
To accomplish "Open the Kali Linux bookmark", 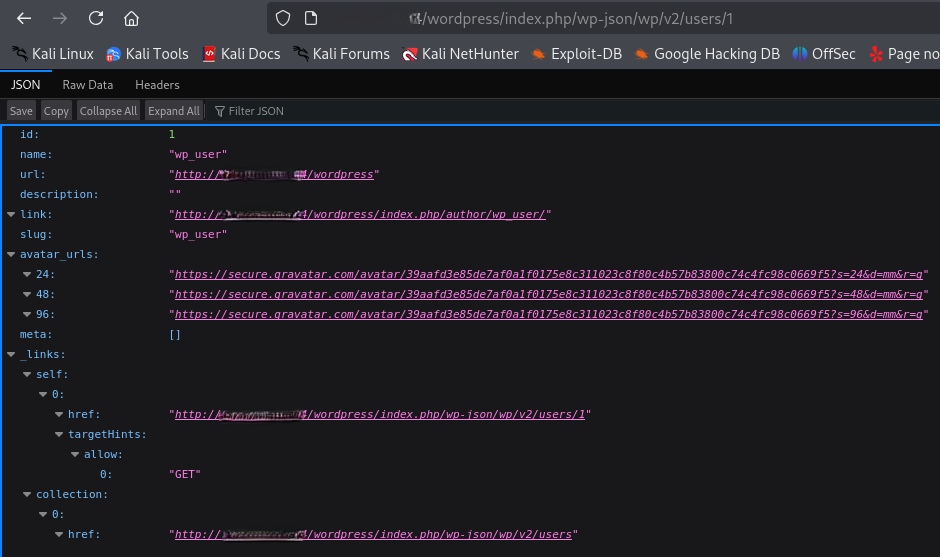I will [x=52, y=54].
